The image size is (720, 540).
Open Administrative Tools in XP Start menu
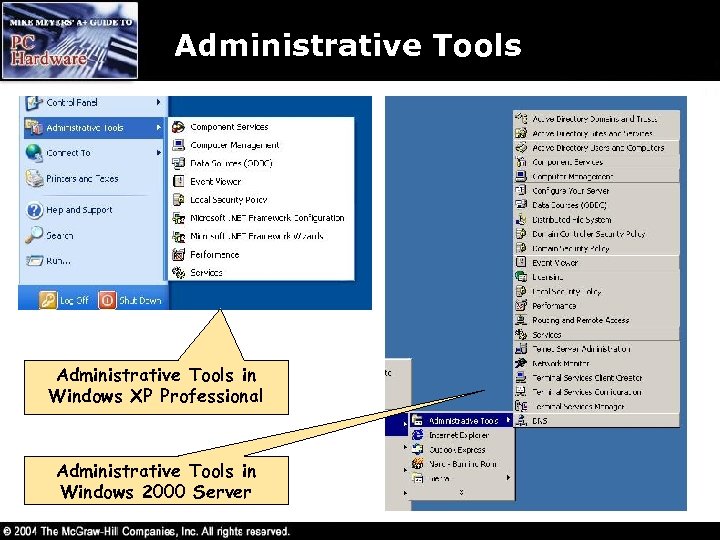(94, 128)
